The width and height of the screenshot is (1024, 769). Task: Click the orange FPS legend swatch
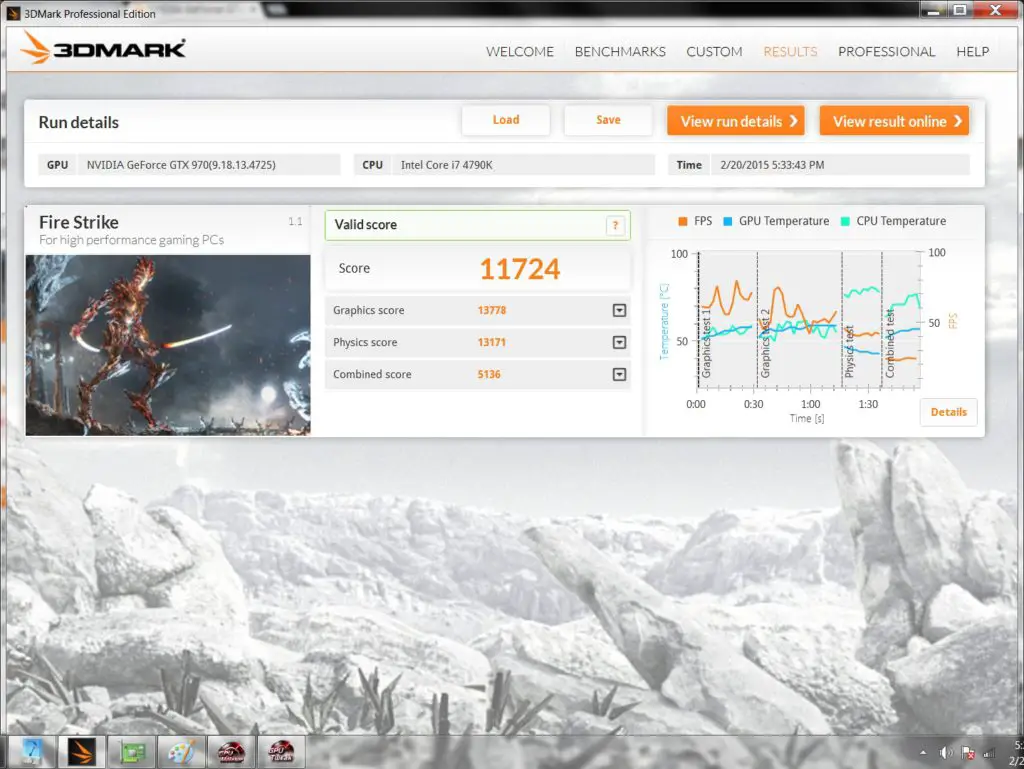pyautogui.click(x=682, y=221)
